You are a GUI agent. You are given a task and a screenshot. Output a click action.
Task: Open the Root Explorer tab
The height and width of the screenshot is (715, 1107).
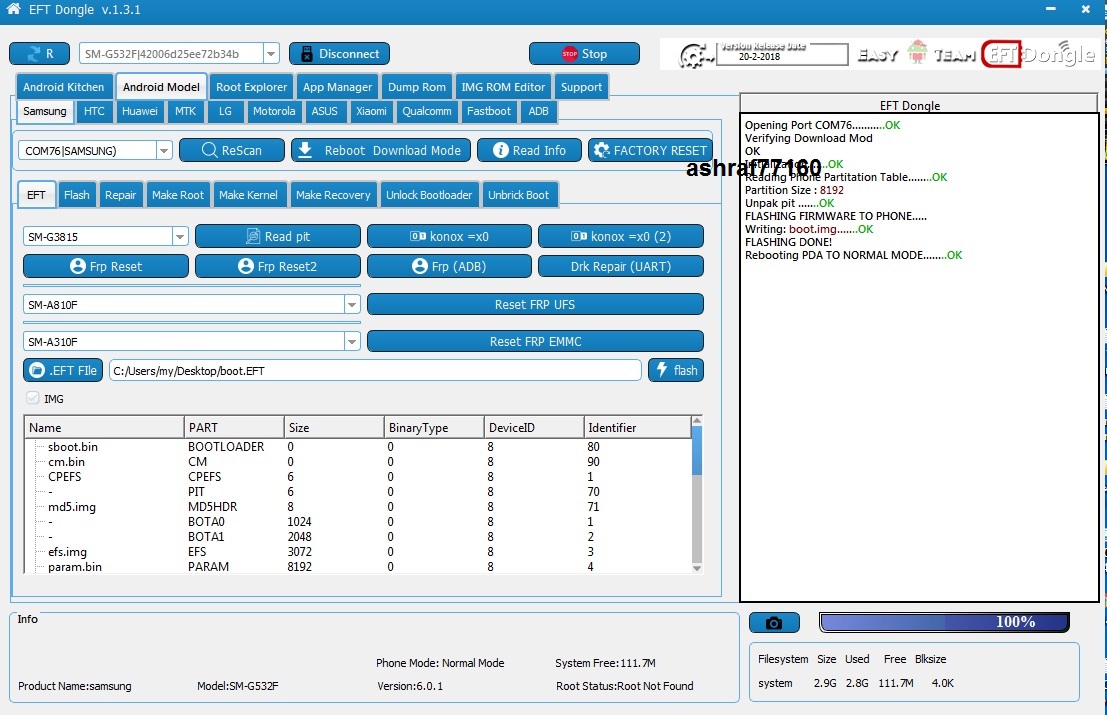click(251, 87)
